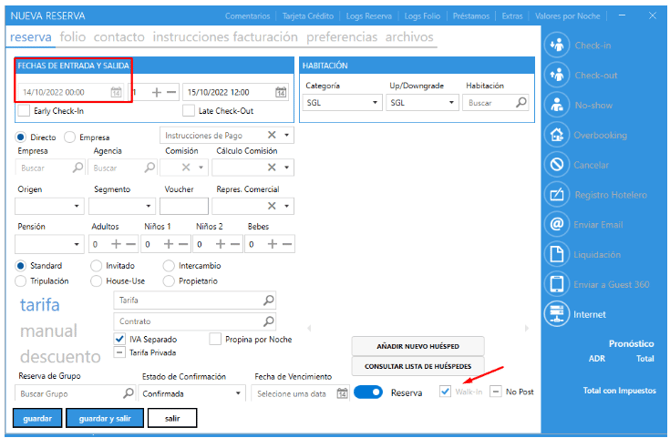Open calendar picker for check-out date
Image resolution: width=670 pixels, height=438 pixels.
coord(281,92)
